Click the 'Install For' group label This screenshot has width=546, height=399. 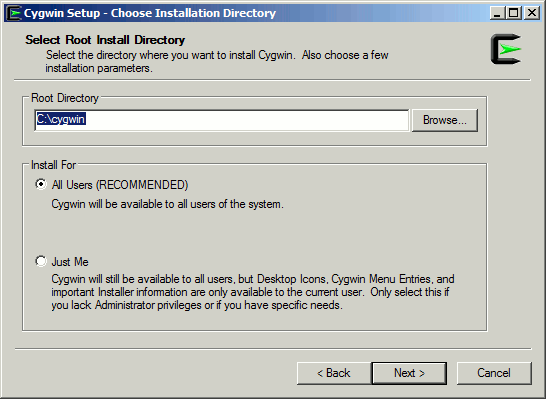(x=53, y=165)
